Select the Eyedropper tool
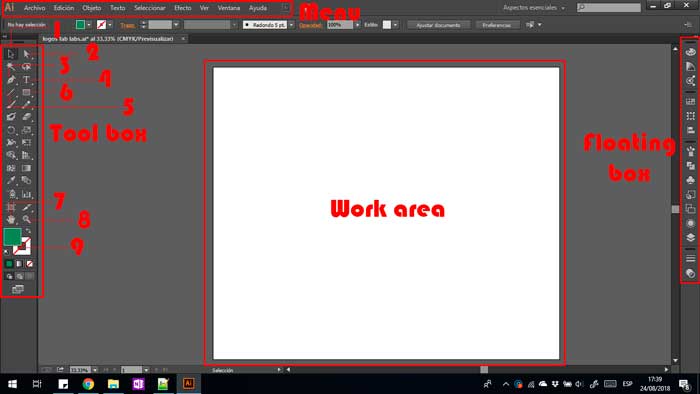The width and height of the screenshot is (700, 394). coord(11,181)
